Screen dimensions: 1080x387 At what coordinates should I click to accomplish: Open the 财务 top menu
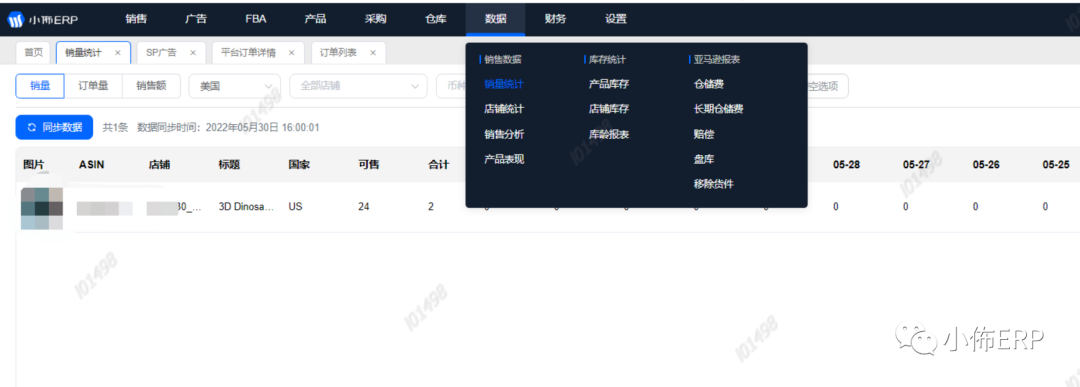555,19
